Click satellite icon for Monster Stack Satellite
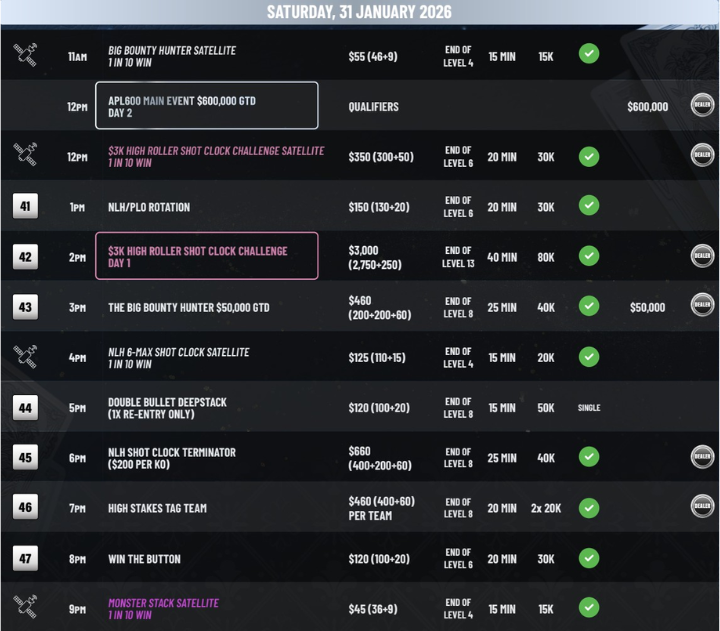The height and width of the screenshot is (631, 720). click(x=26, y=607)
